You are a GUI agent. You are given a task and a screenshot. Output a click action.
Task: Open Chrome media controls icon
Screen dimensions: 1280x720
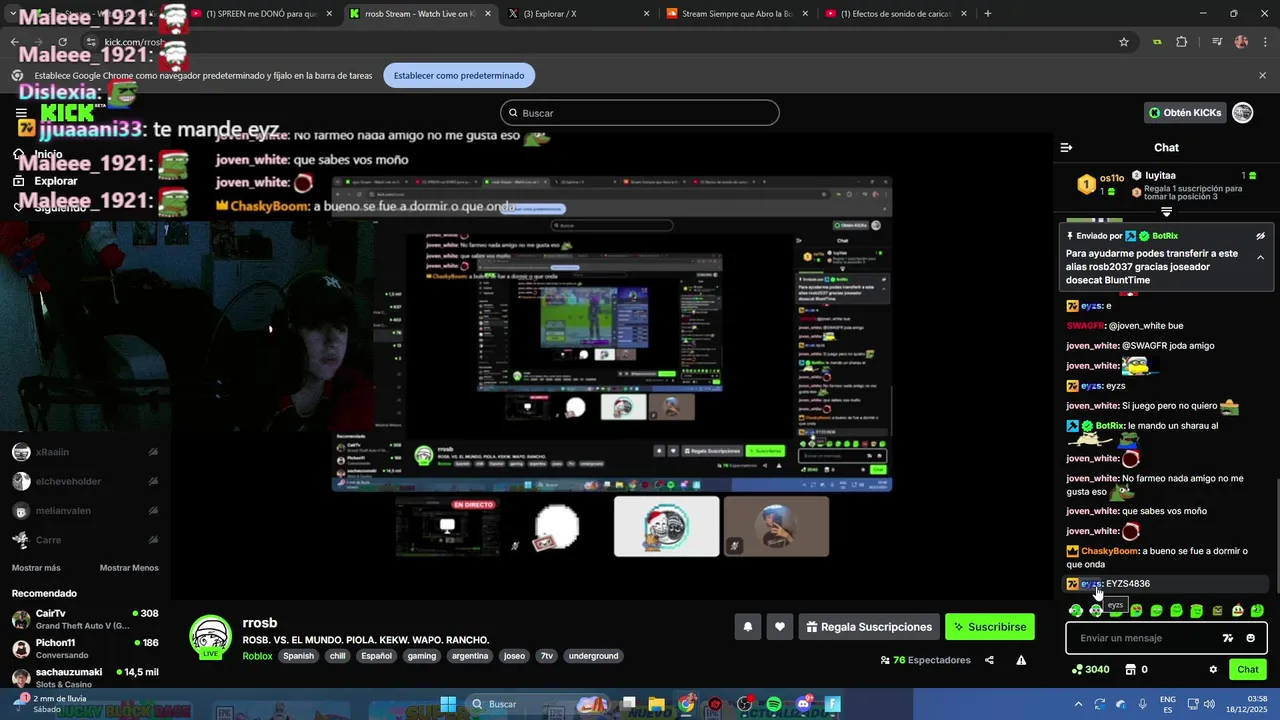pos(1217,42)
